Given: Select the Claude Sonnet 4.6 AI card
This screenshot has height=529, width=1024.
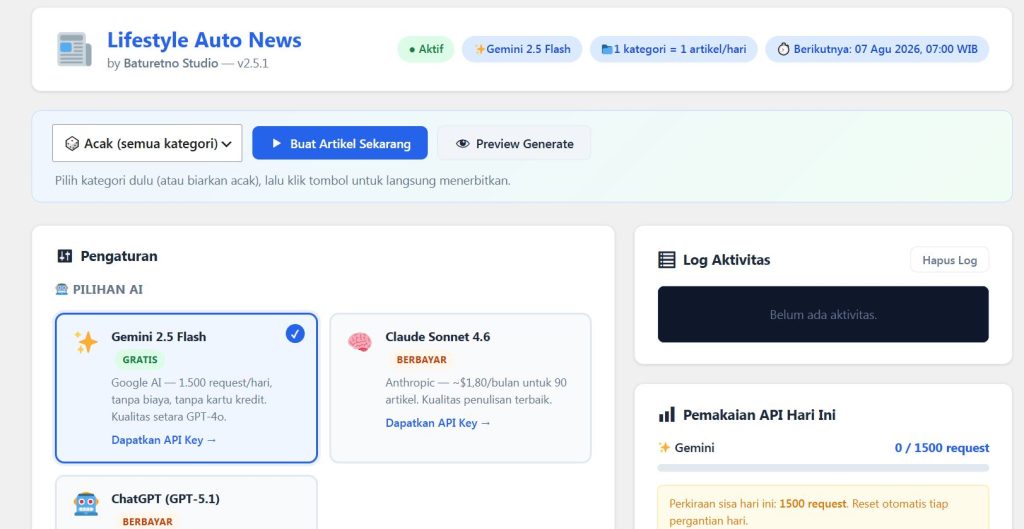Looking at the screenshot, I should pos(460,388).
